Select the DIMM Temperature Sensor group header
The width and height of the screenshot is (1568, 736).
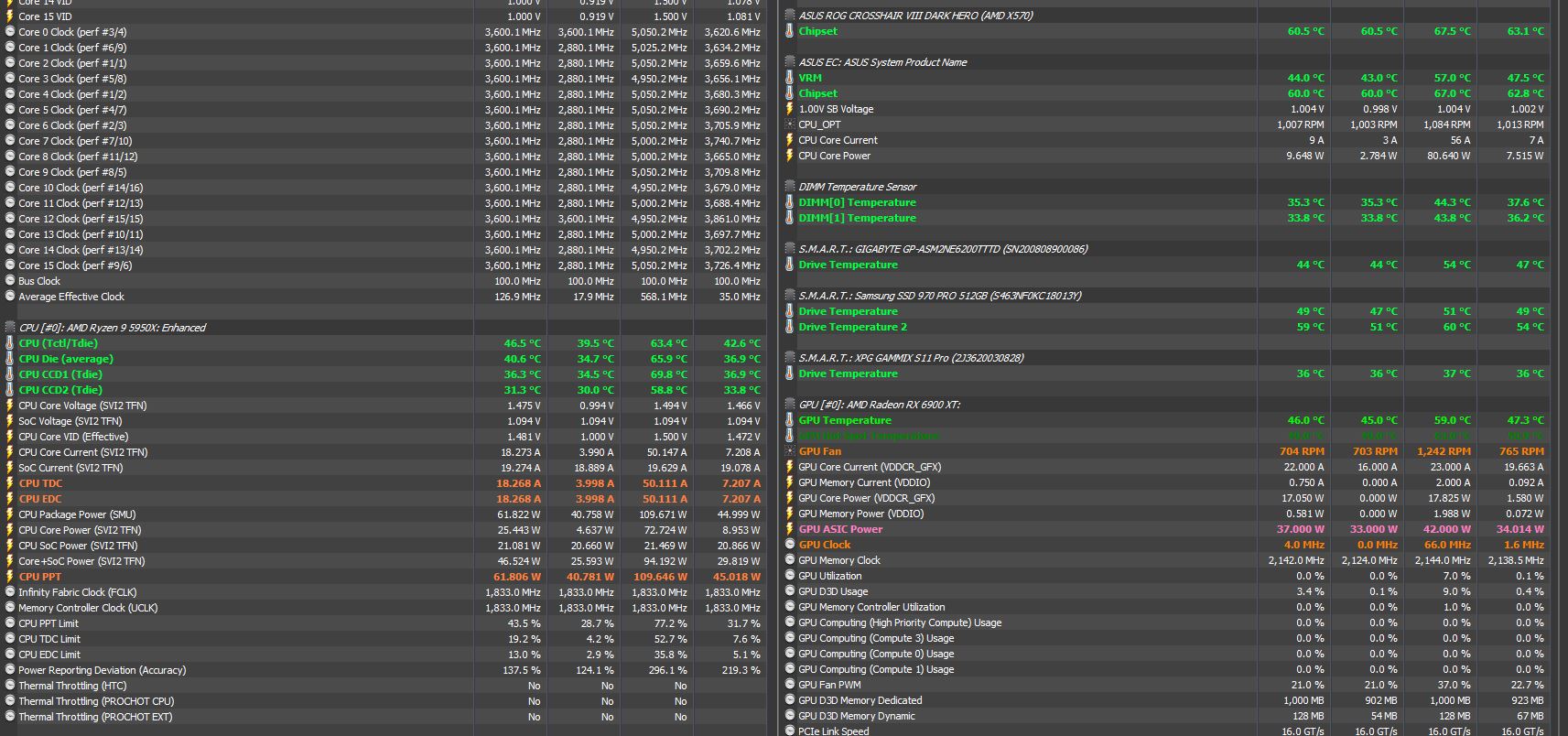[857, 187]
